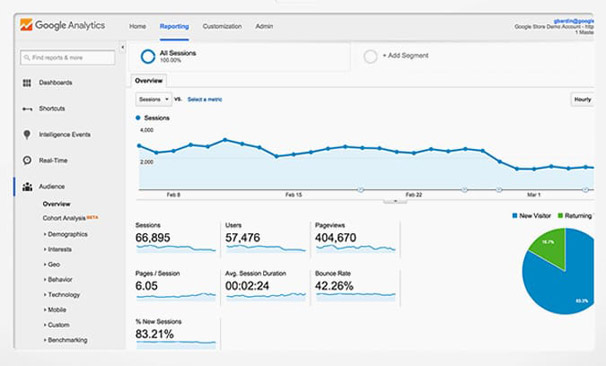The height and width of the screenshot is (366, 606).
Task: Click the green Returning legend swatch
Action: point(560,216)
